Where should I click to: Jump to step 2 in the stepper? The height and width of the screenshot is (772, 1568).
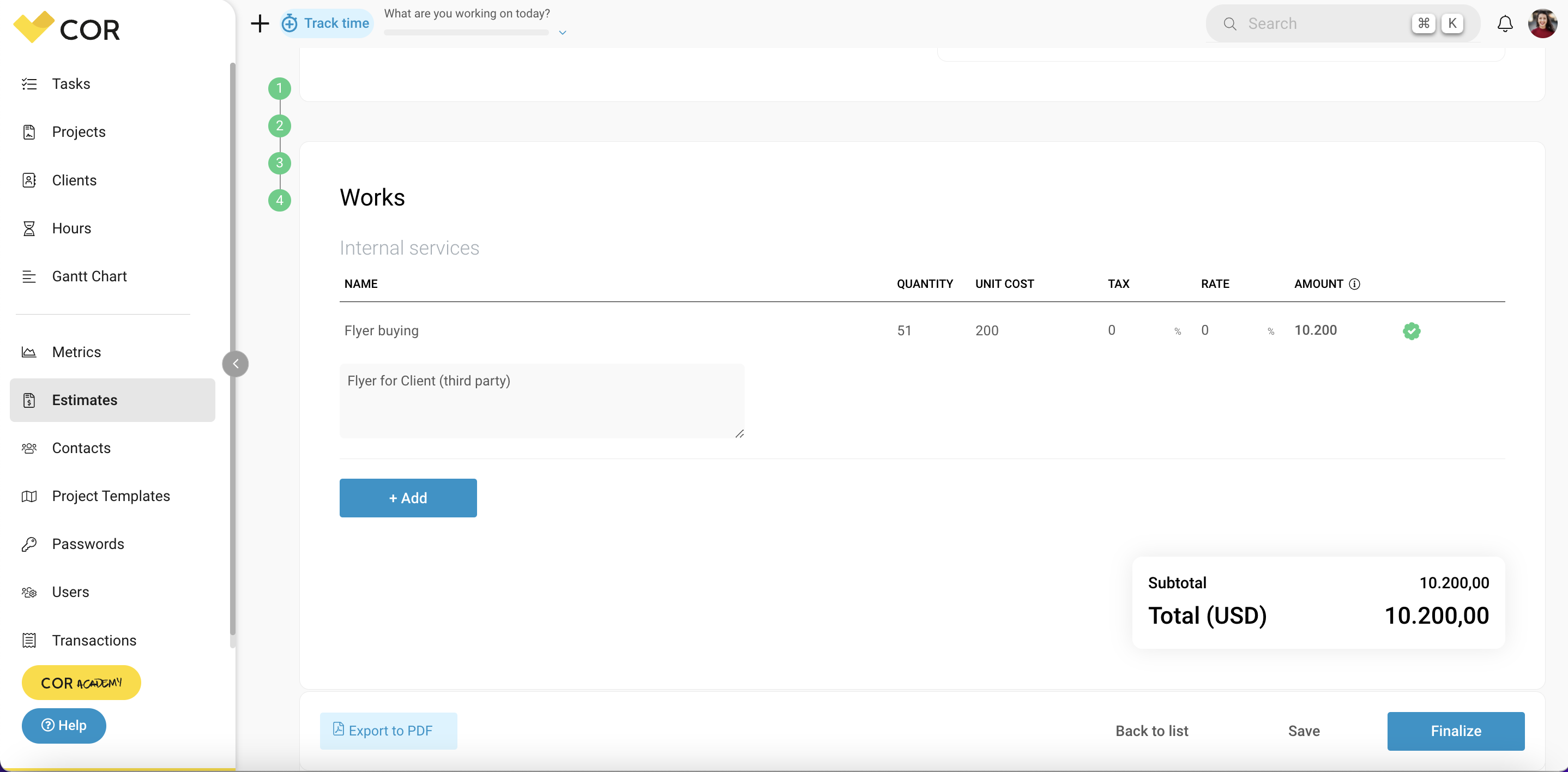coord(279,126)
